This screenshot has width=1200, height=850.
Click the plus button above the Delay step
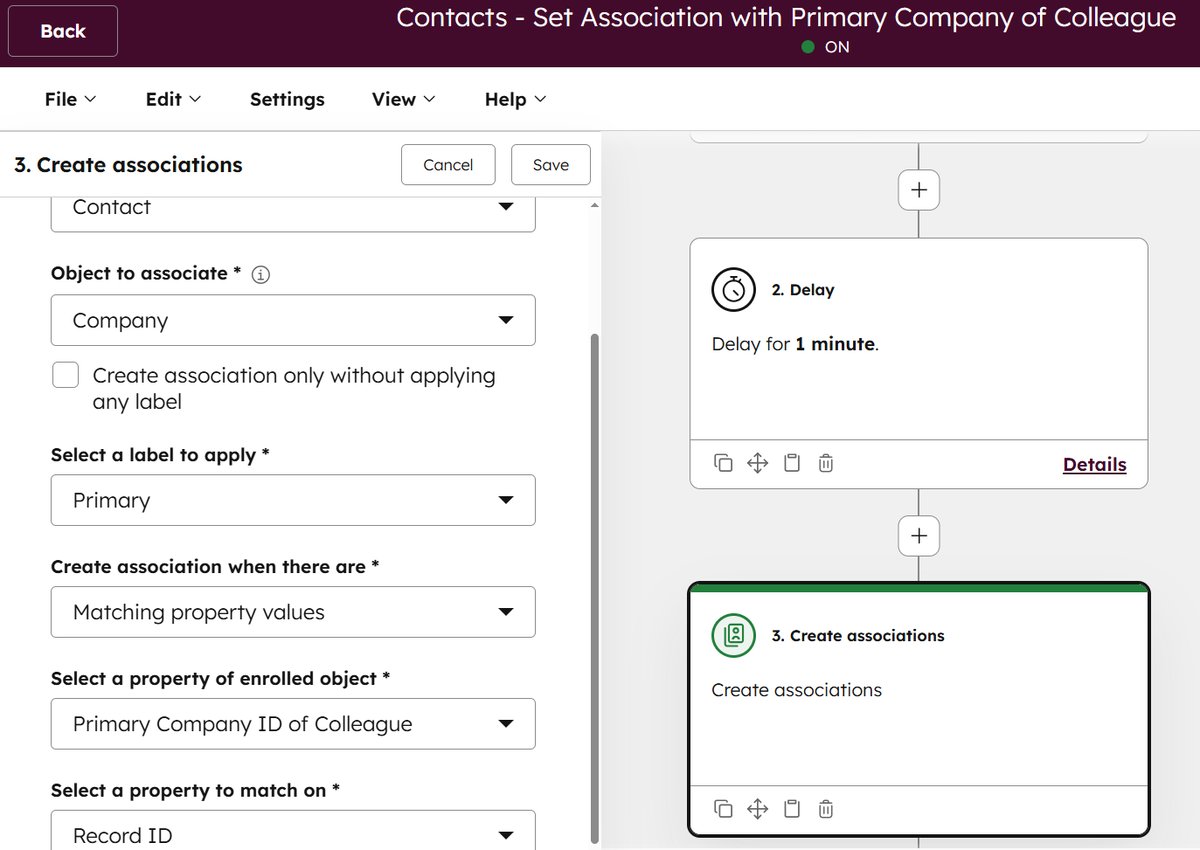point(918,189)
